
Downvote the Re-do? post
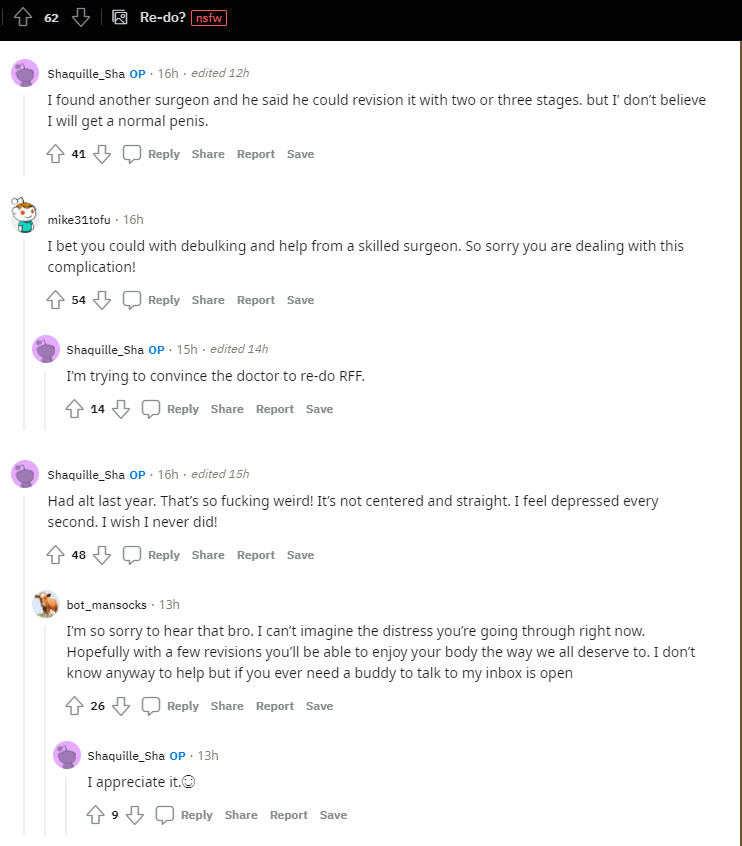(81, 17)
